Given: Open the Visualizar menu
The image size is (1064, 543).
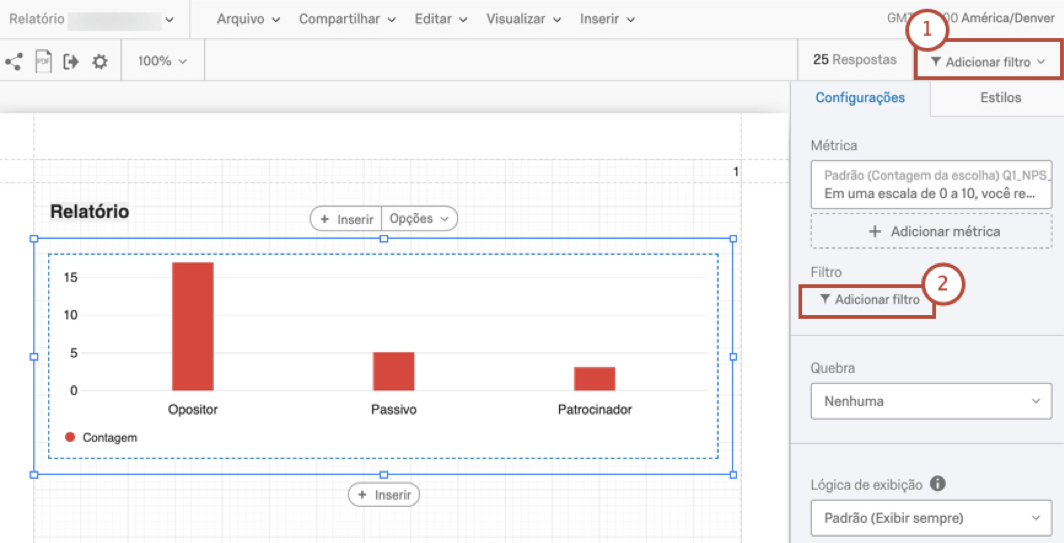Looking at the screenshot, I should 523,19.
